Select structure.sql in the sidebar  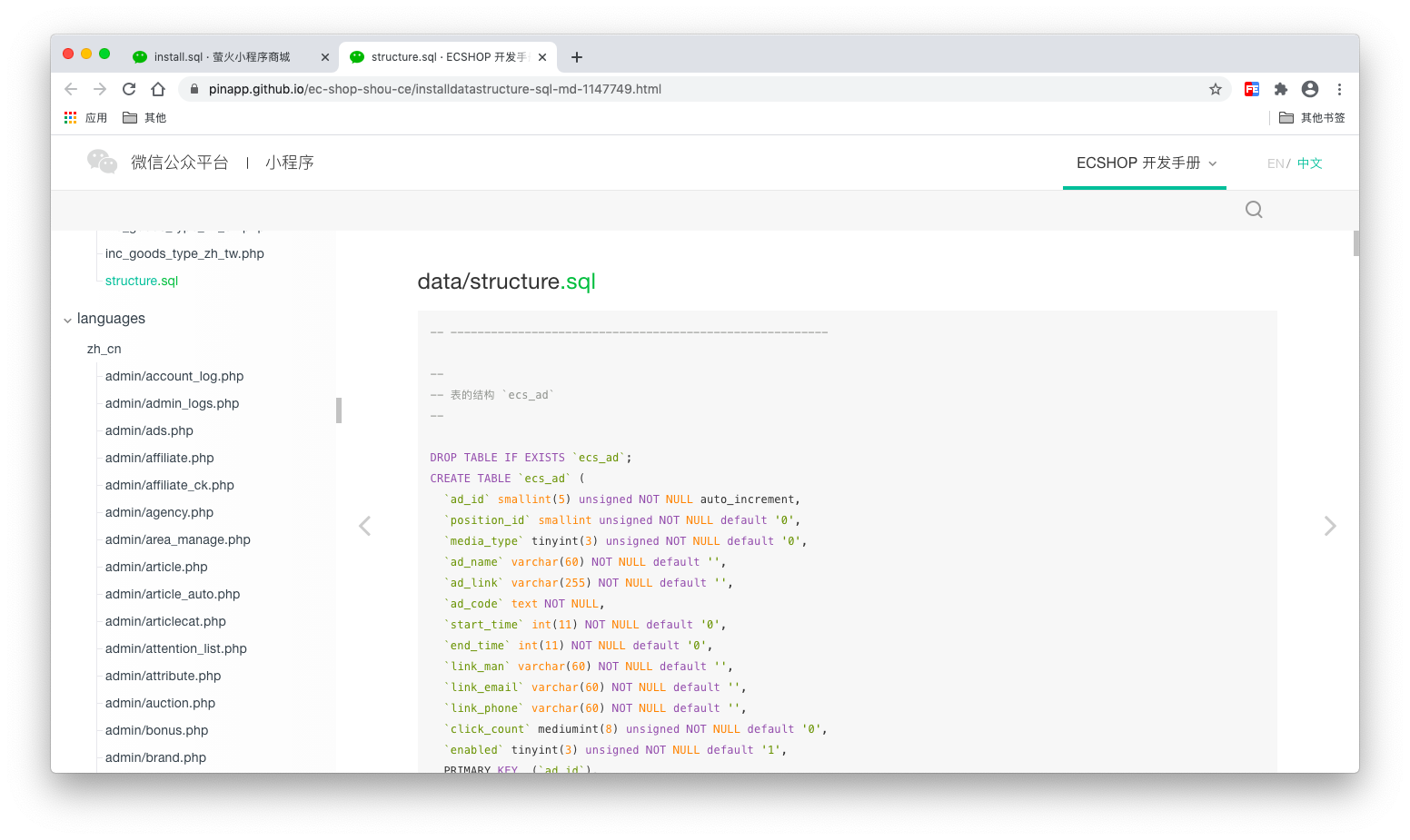142,281
